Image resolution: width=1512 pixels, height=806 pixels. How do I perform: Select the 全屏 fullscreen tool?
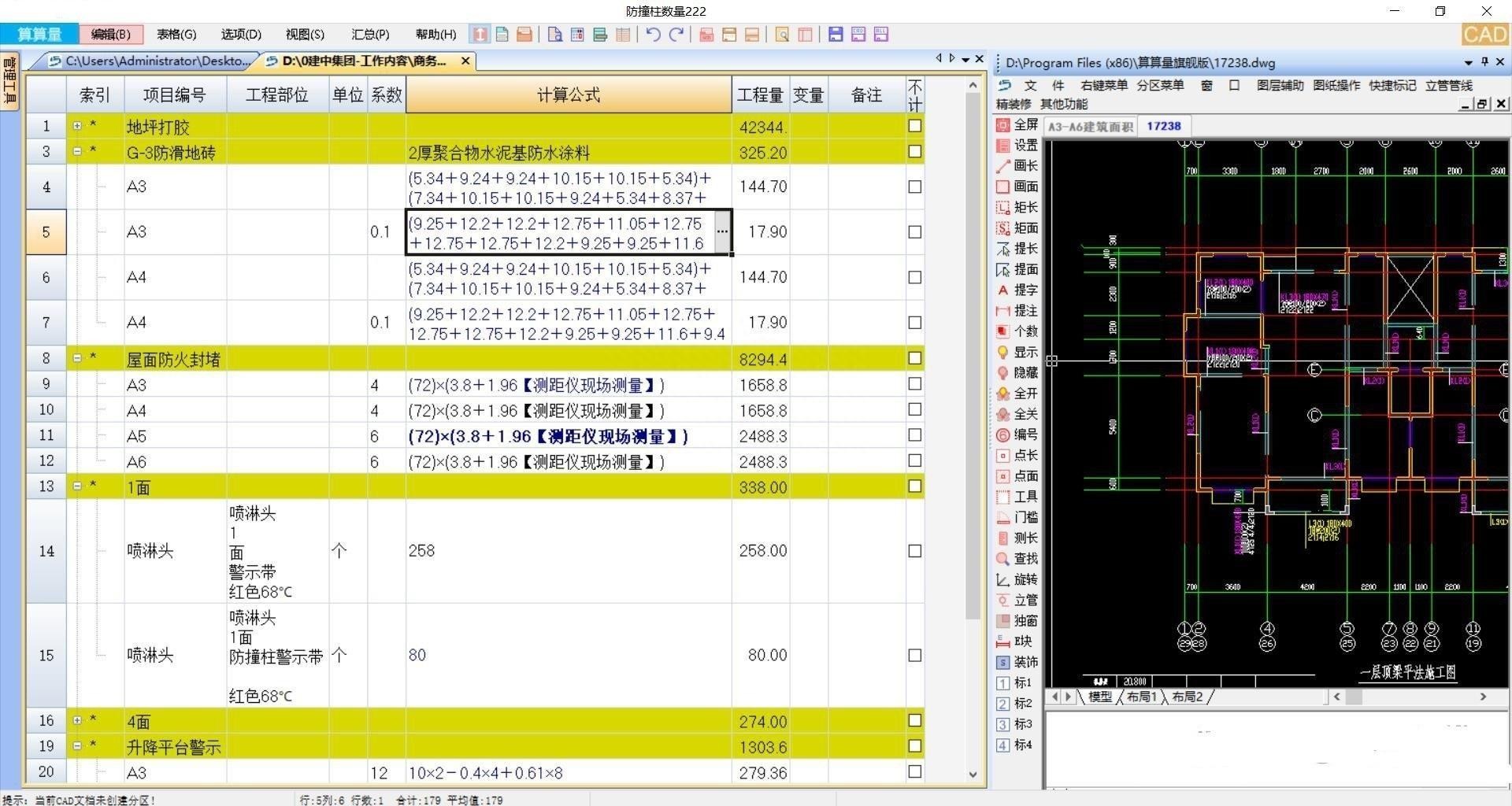(x=1017, y=125)
